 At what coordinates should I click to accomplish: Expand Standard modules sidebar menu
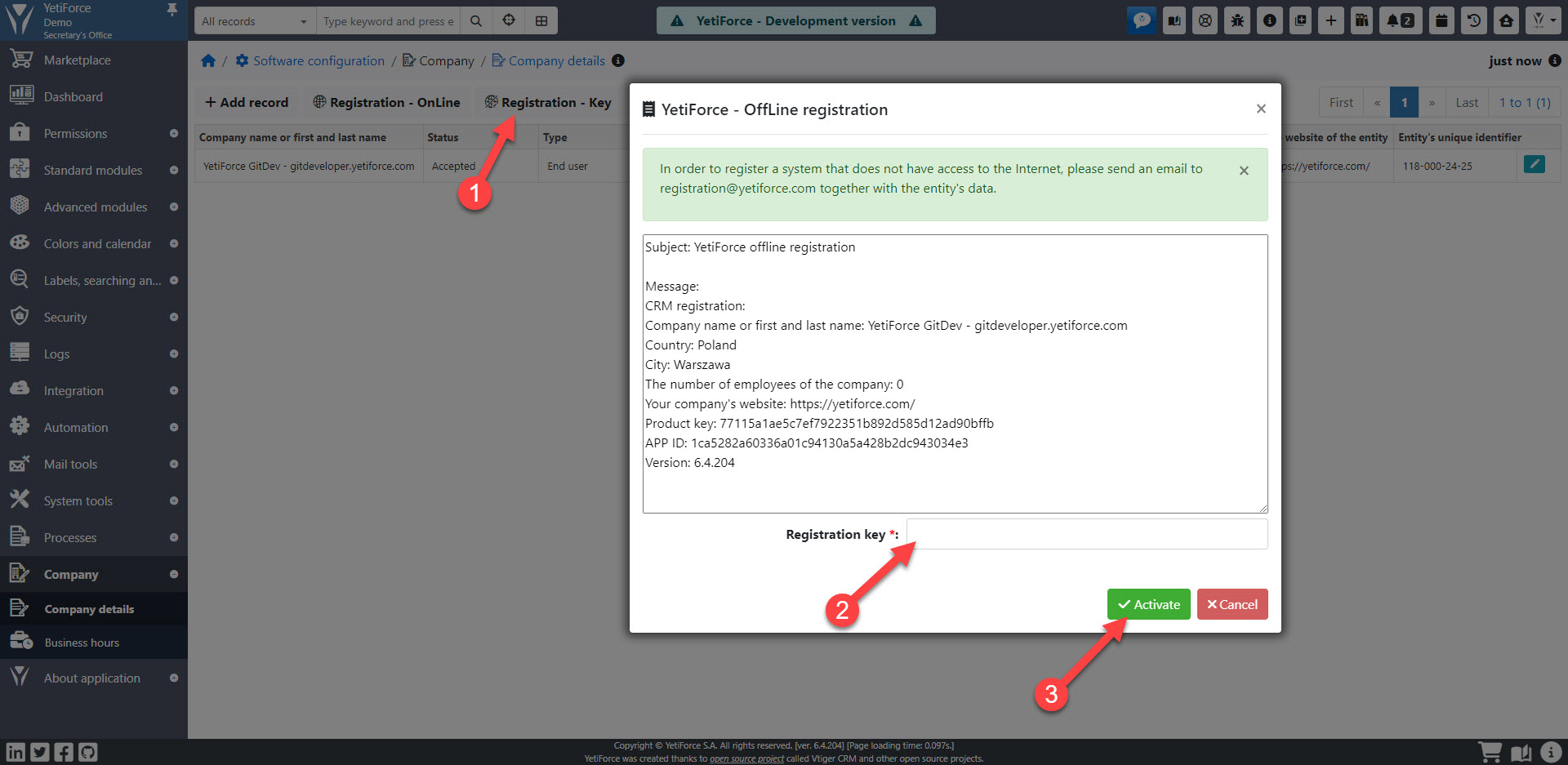coord(94,170)
